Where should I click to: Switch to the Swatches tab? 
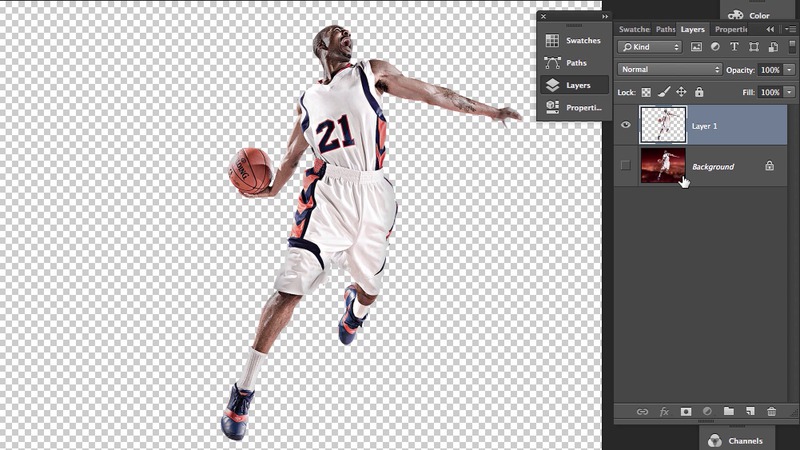click(634, 29)
